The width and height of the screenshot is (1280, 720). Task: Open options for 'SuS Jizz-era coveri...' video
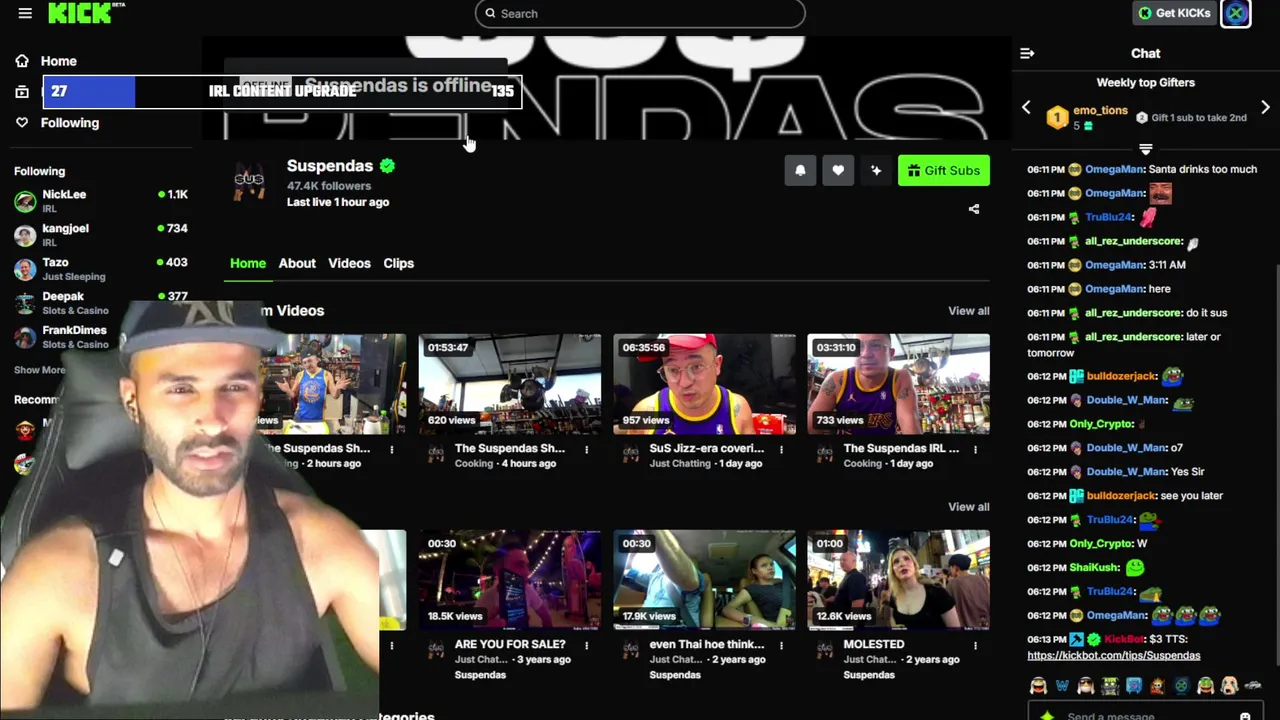pyautogui.click(x=782, y=449)
